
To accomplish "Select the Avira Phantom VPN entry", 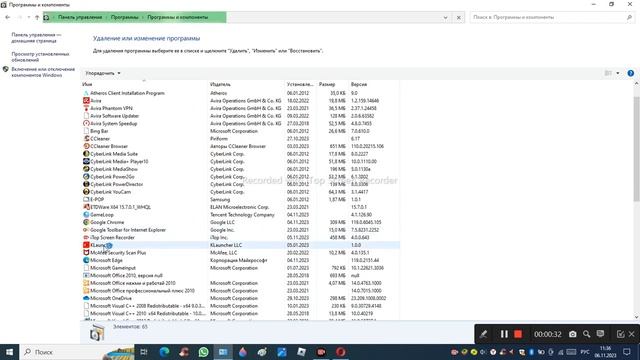I will [x=240, y=108].
